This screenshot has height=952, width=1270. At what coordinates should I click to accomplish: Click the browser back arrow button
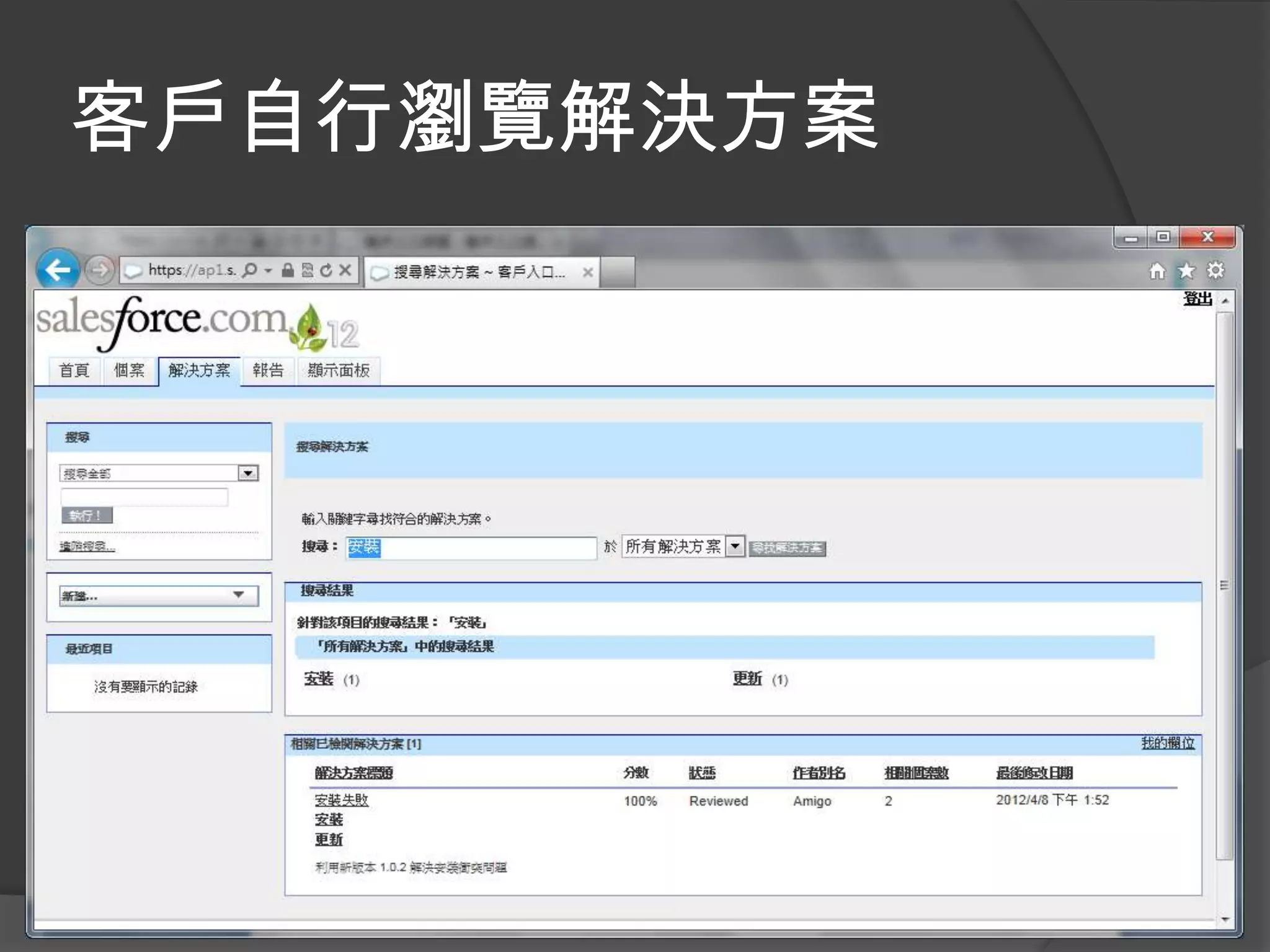58,270
